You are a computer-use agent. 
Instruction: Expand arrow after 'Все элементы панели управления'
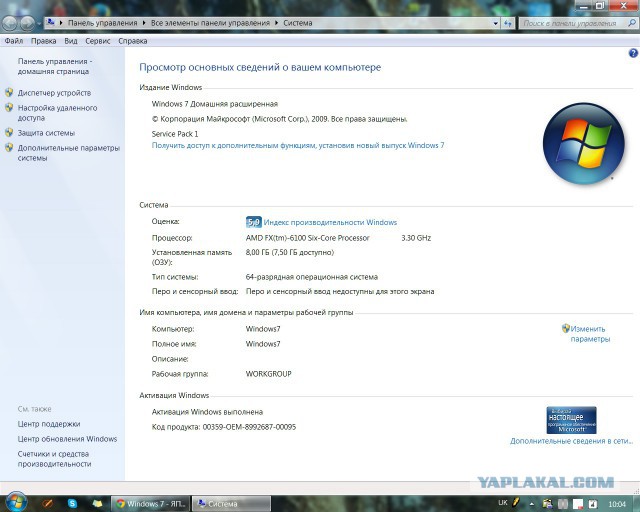click(x=276, y=23)
